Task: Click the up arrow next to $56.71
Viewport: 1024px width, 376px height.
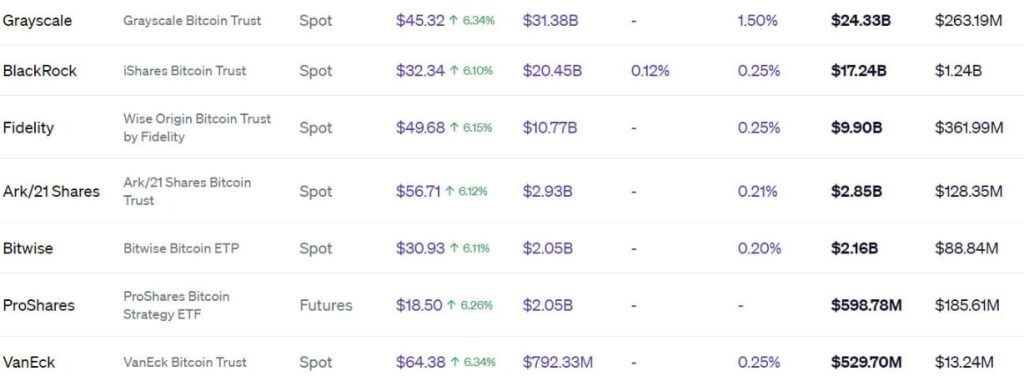Action: pyautogui.click(x=449, y=191)
